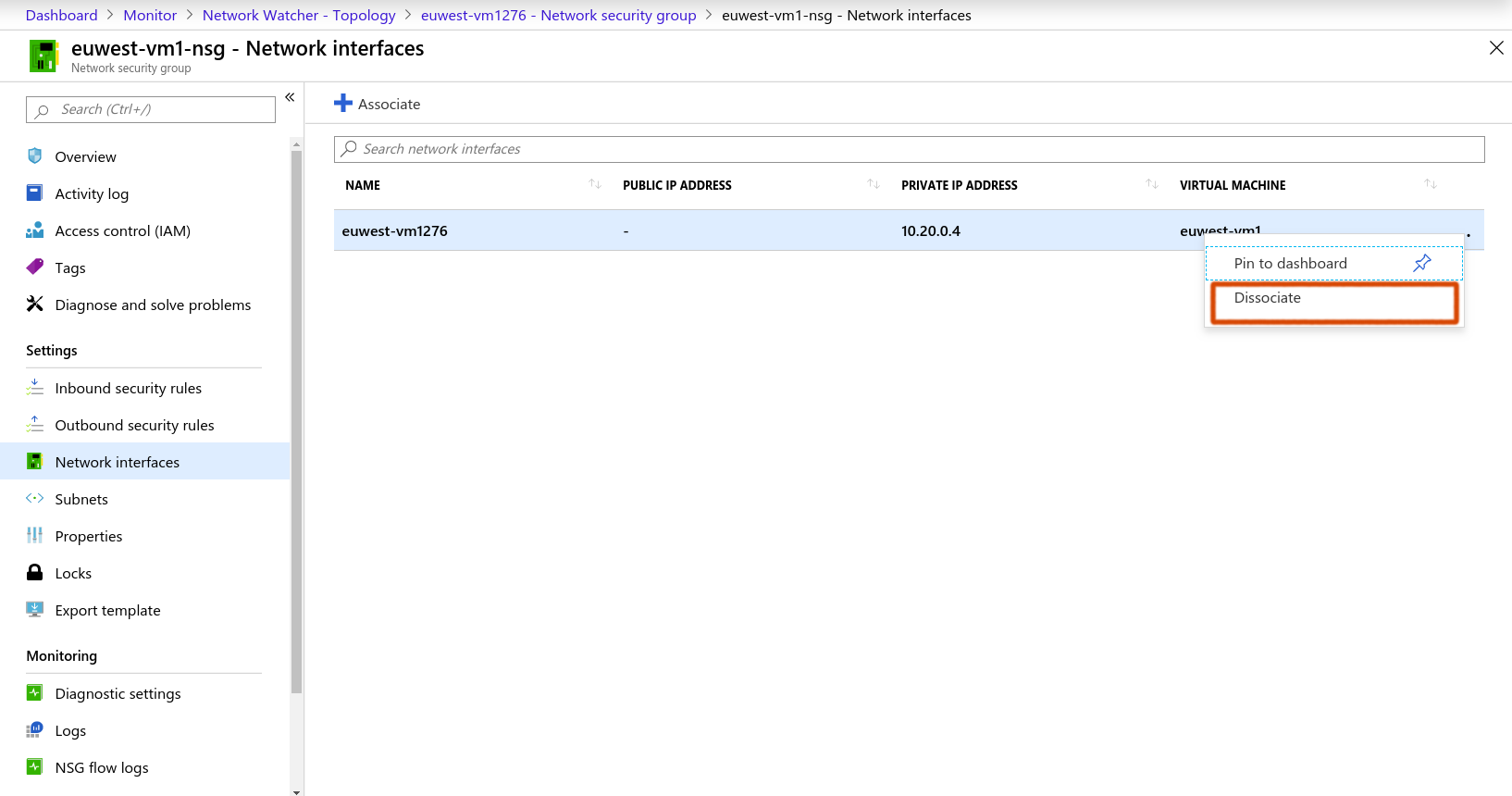This screenshot has height=796, width=1512.
Task: Click the blue plus Associate icon
Action: (x=343, y=103)
